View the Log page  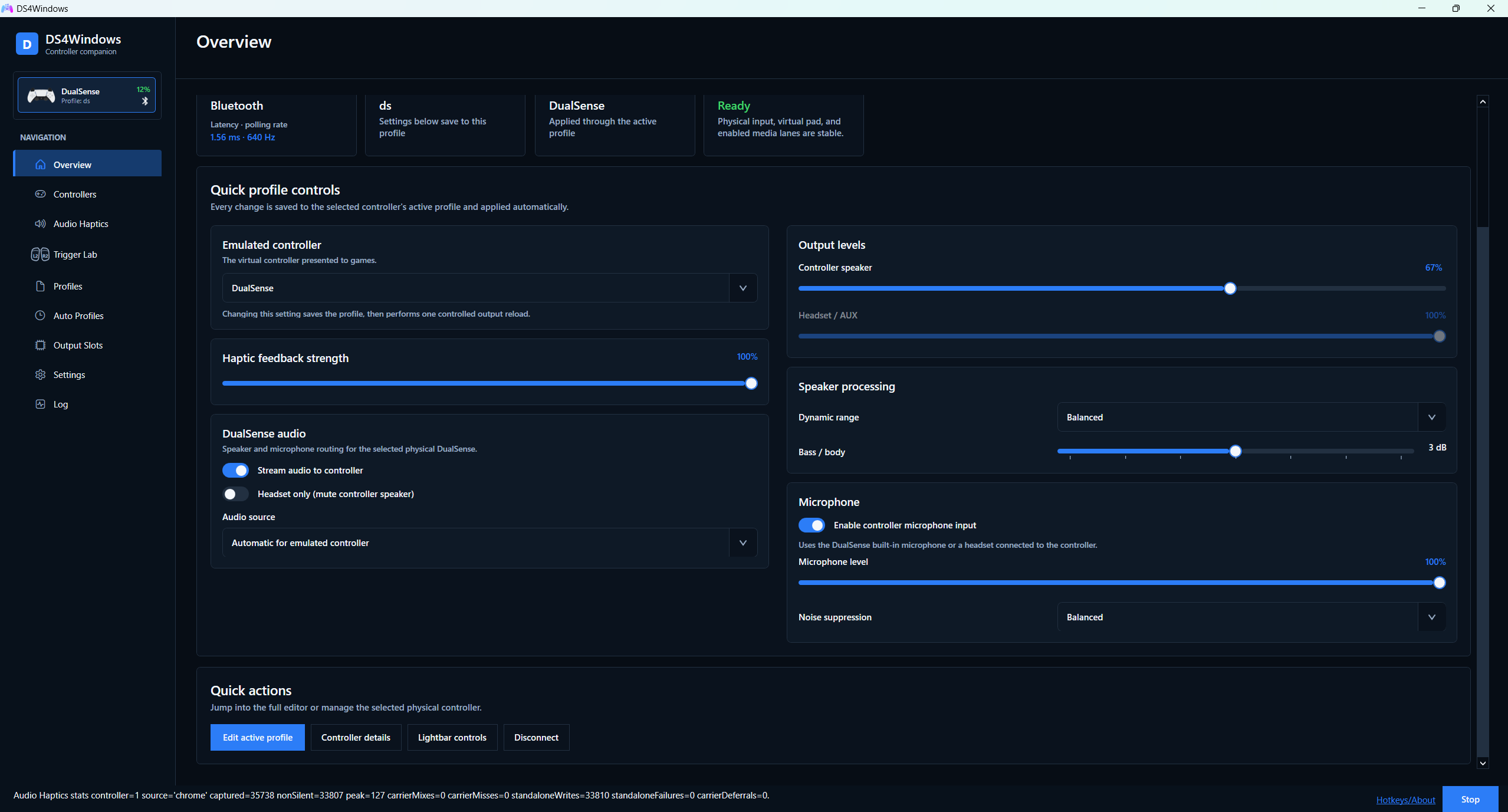[87, 405]
